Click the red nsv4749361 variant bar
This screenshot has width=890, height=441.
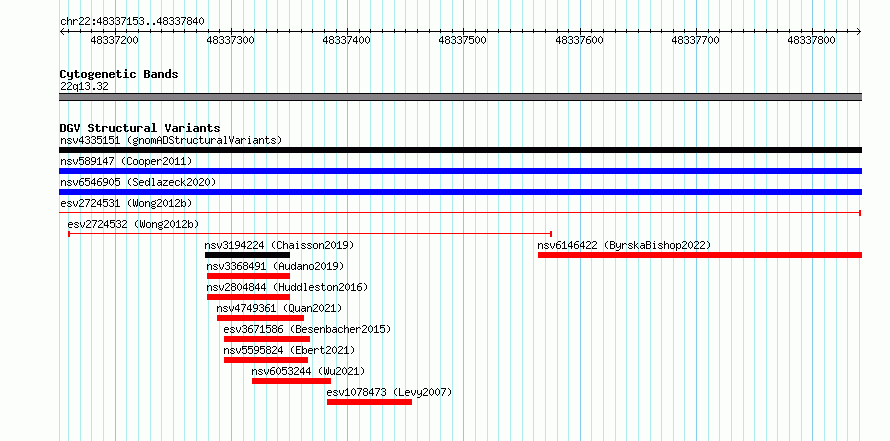[x=261, y=318]
